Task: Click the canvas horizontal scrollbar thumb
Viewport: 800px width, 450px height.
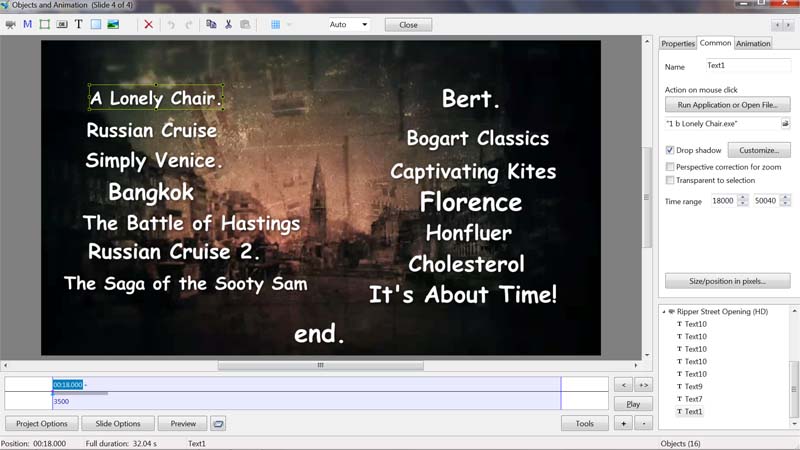Action: pyautogui.click(x=320, y=365)
